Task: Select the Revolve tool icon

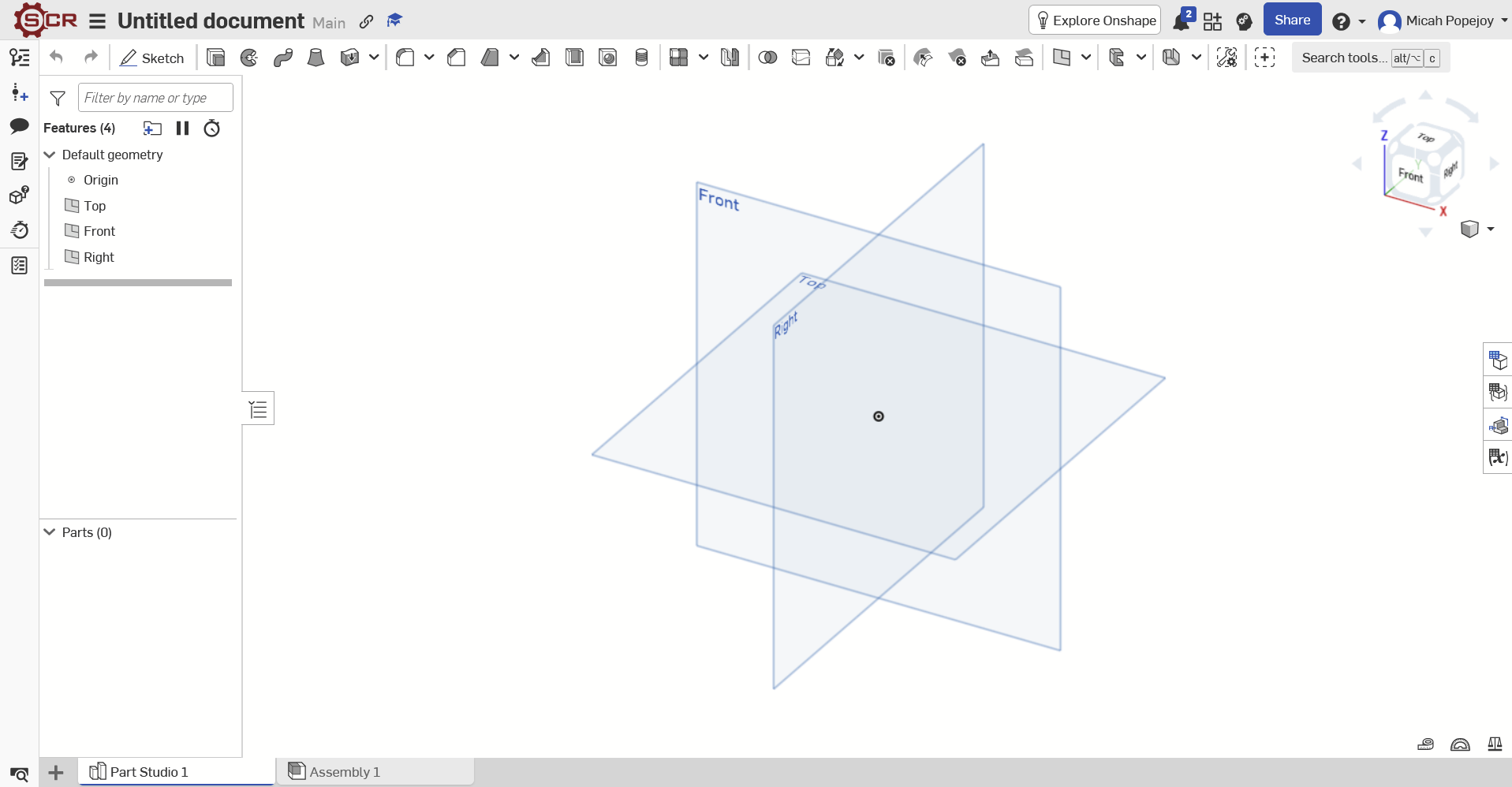Action: coord(249,58)
